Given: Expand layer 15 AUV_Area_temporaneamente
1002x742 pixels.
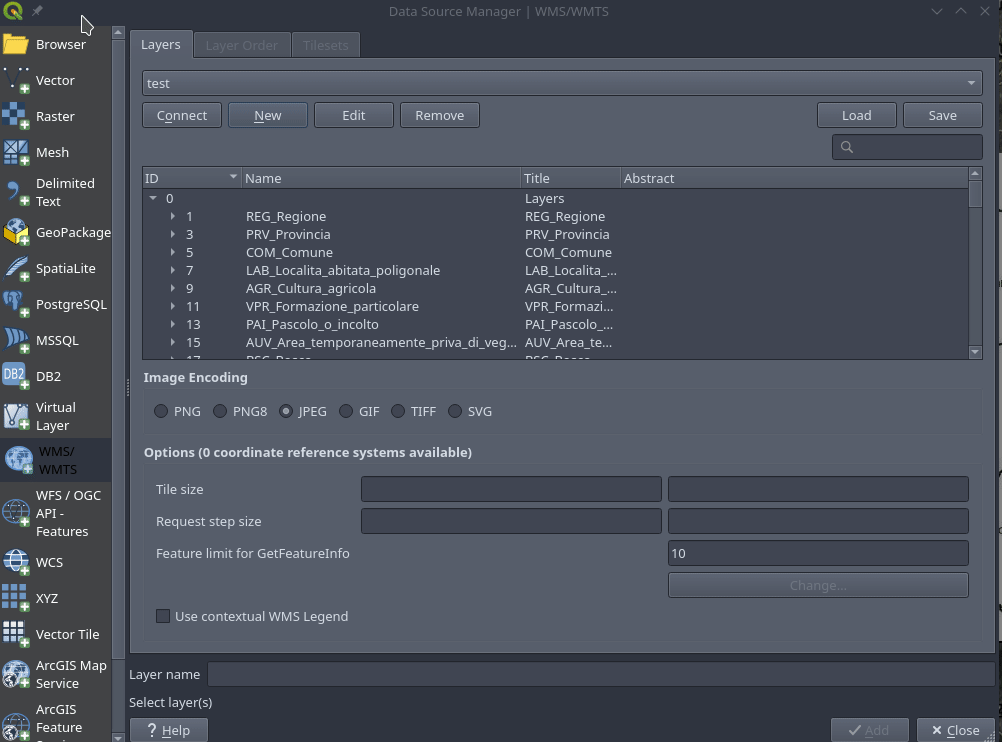Looking at the screenshot, I should tap(173, 342).
